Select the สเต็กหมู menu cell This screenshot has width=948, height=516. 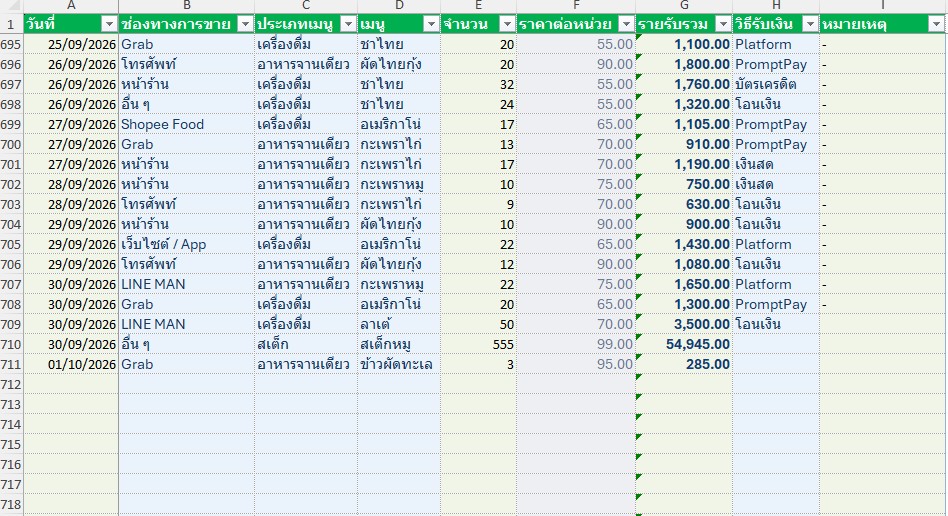pos(399,344)
